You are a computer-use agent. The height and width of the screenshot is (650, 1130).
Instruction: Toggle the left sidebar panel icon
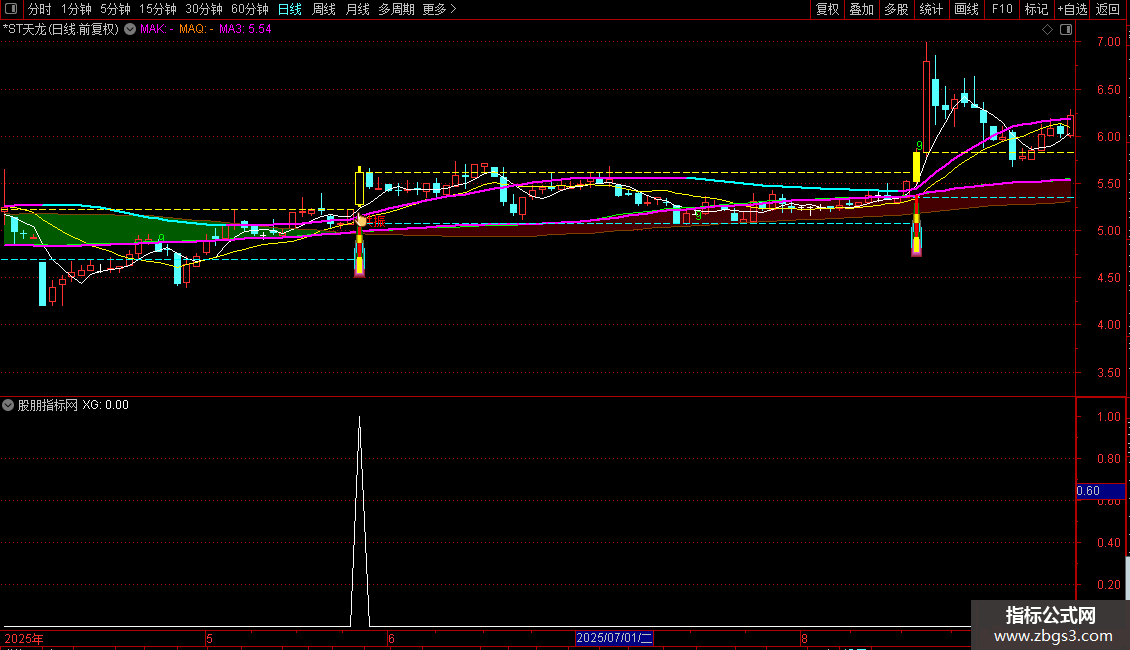11,9
